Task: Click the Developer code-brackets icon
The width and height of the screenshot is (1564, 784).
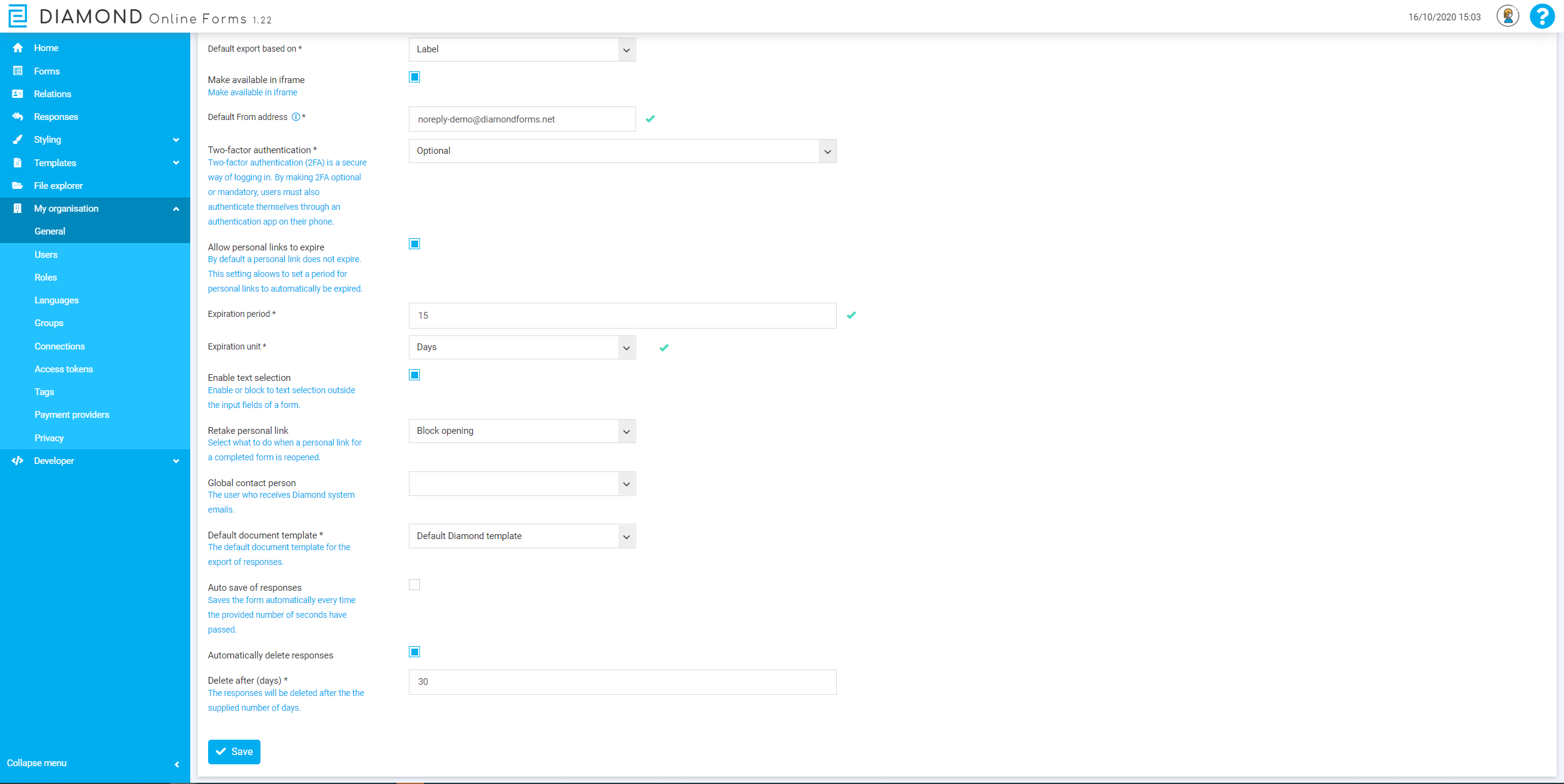Action: (18, 461)
